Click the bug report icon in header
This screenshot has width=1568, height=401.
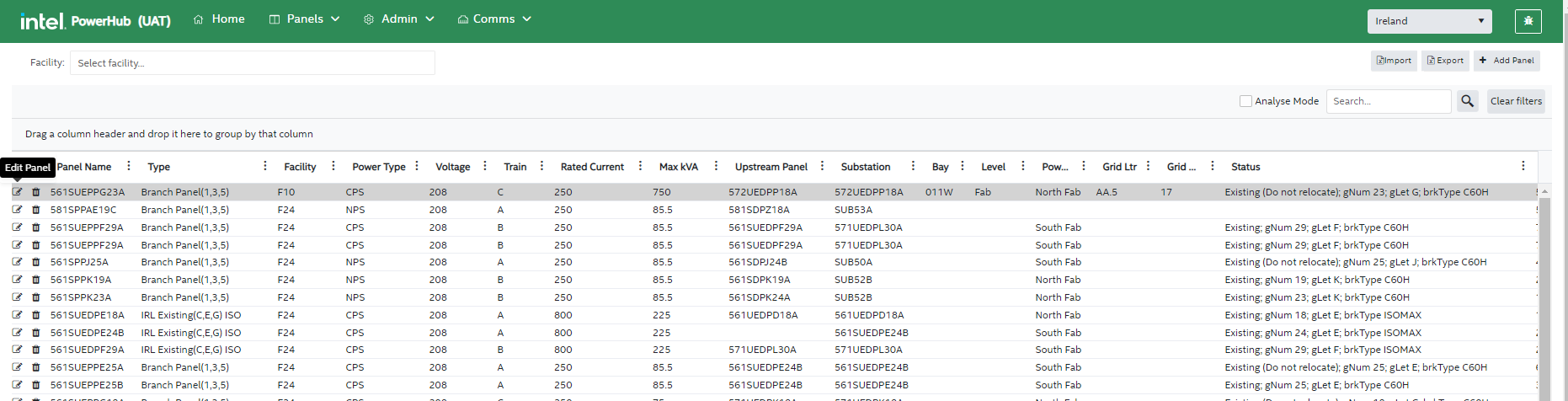pos(1528,21)
